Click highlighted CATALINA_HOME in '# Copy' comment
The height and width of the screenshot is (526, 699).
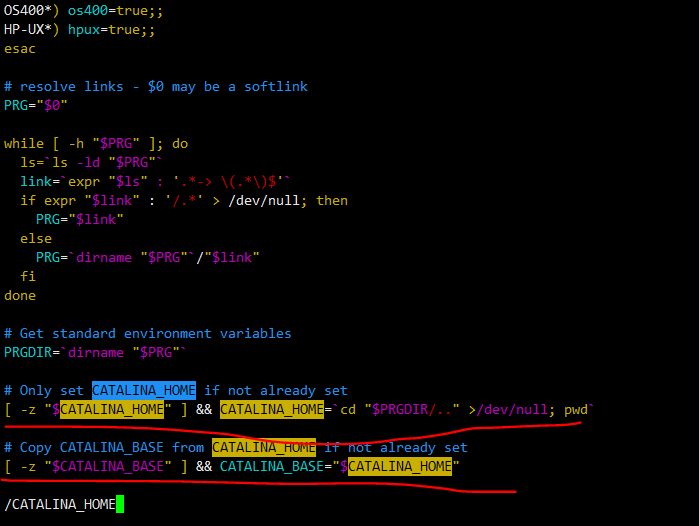(264, 447)
